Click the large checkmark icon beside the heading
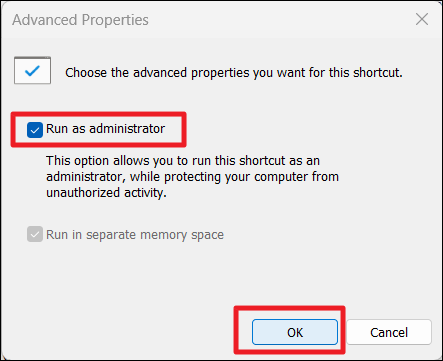 pos(32,70)
